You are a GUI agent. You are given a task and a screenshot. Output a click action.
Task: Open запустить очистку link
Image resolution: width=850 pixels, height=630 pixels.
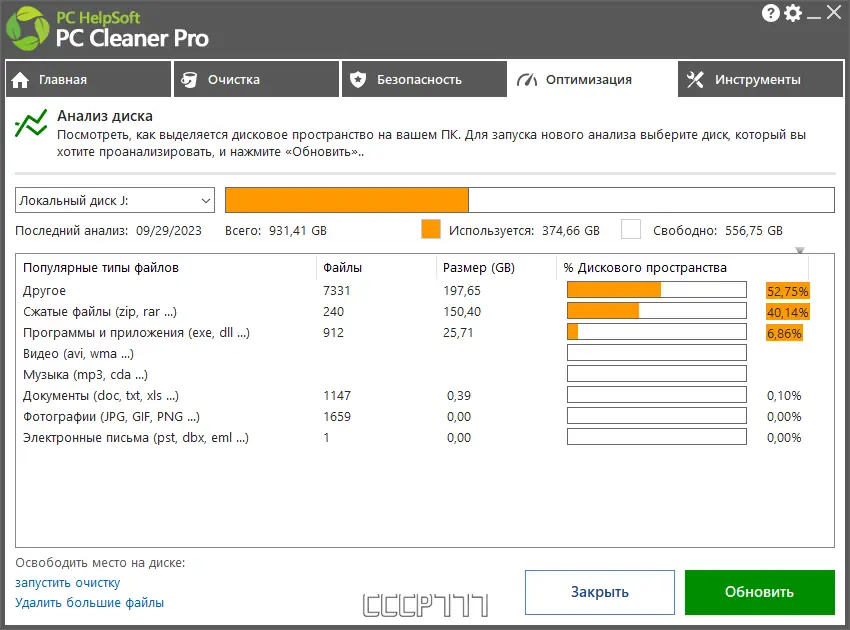pos(67,582)
